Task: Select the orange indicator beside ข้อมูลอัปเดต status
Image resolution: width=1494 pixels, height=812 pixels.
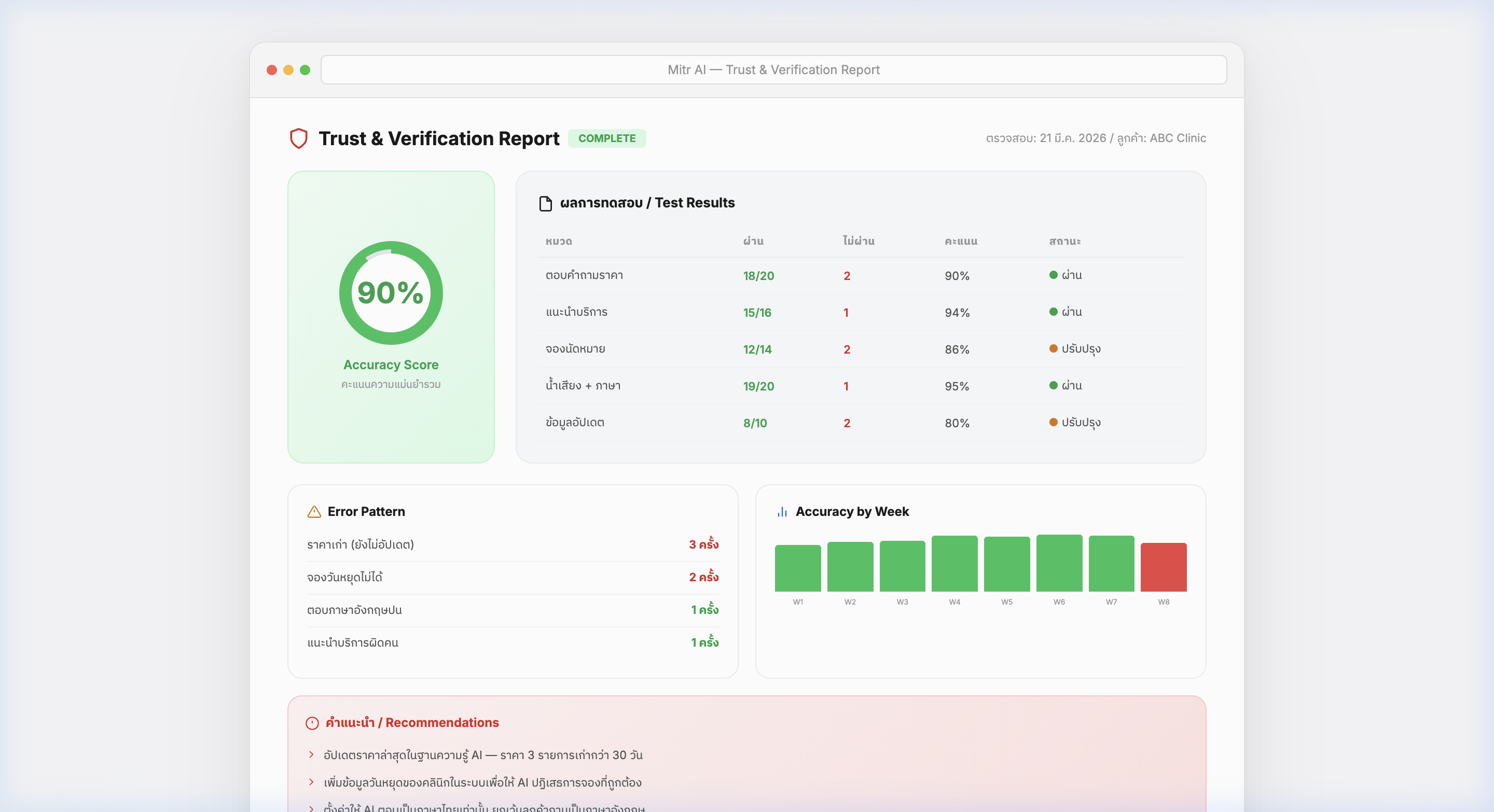Action: 1054,423
